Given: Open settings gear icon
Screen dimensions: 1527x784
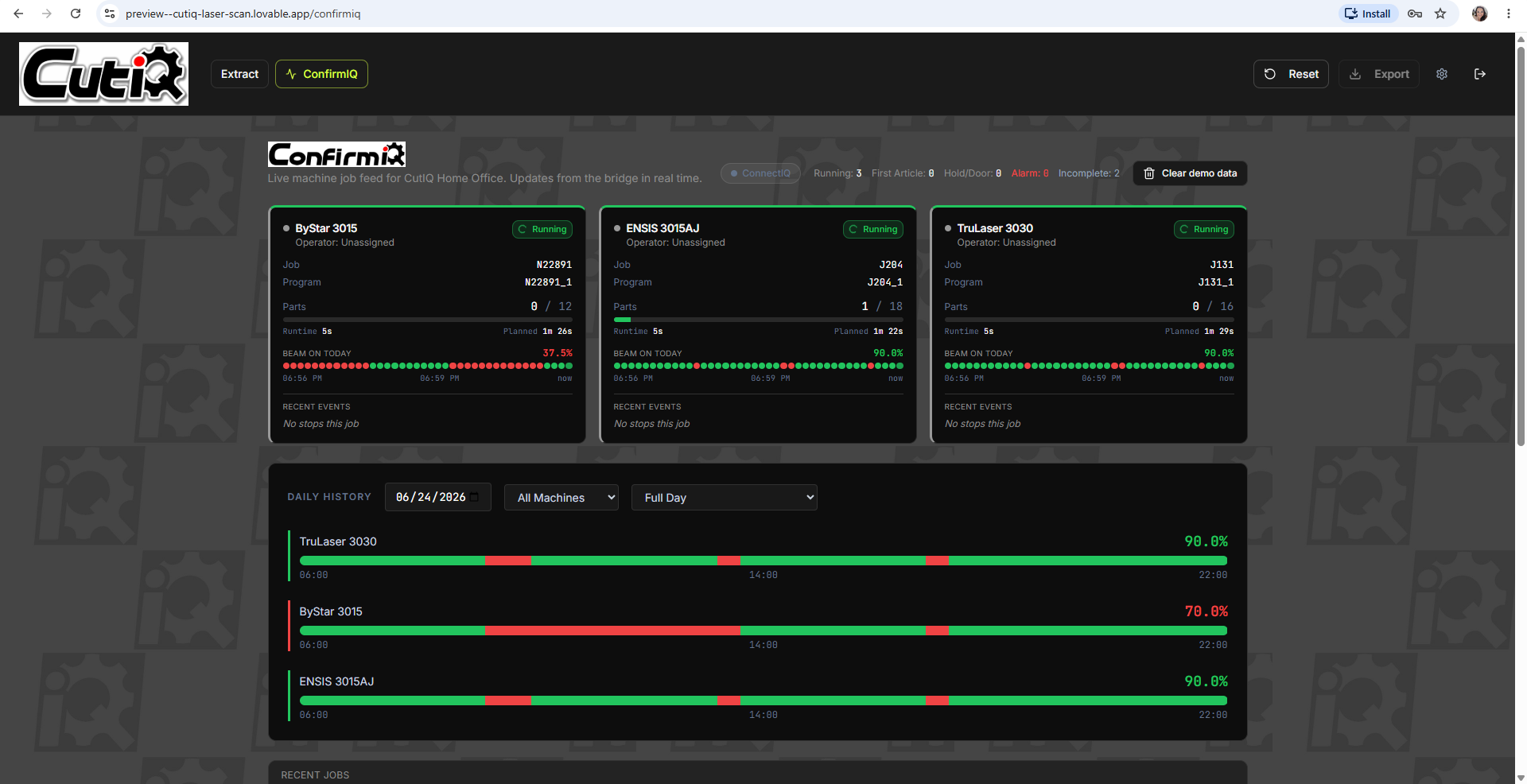Looking at the screenshot, I should (1442, 74).
